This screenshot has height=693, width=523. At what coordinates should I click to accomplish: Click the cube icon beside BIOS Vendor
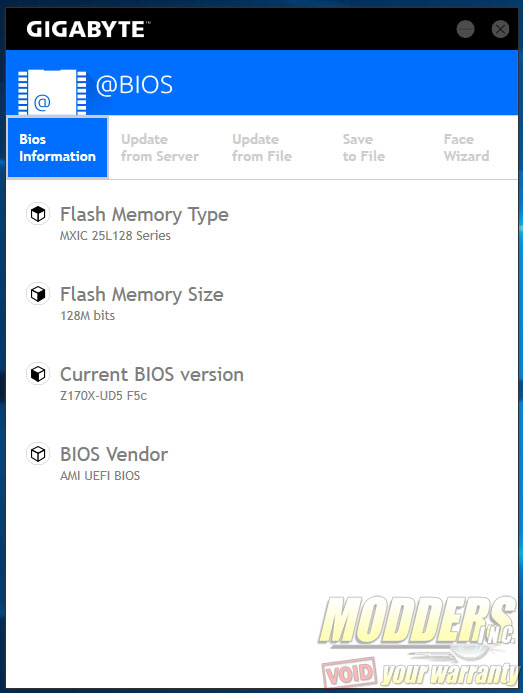point(38,454)
